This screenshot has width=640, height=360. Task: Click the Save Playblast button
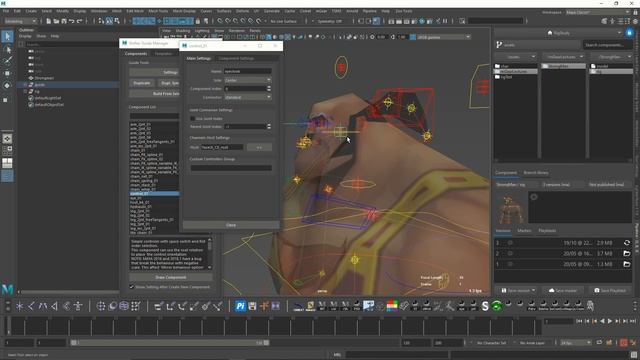tap(610, 290)
